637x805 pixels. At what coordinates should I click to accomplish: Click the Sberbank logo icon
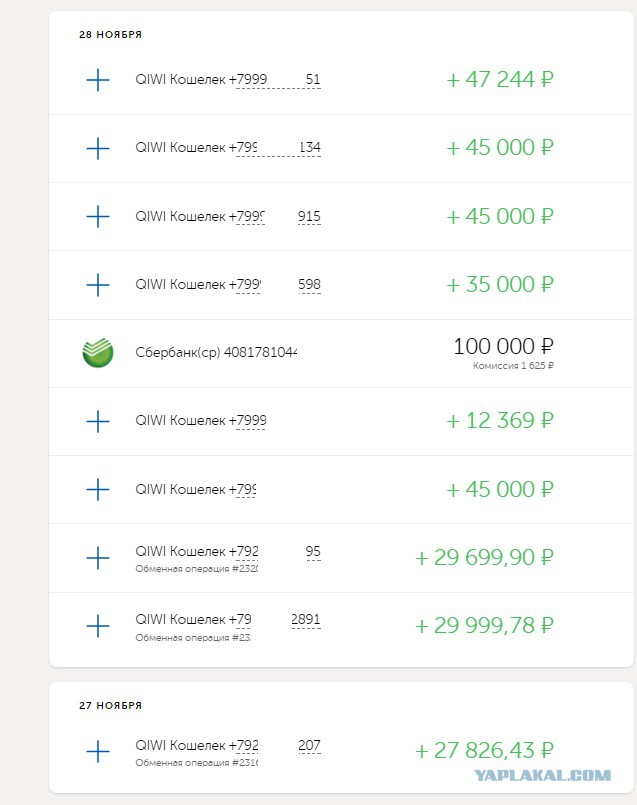coord(98,353)
